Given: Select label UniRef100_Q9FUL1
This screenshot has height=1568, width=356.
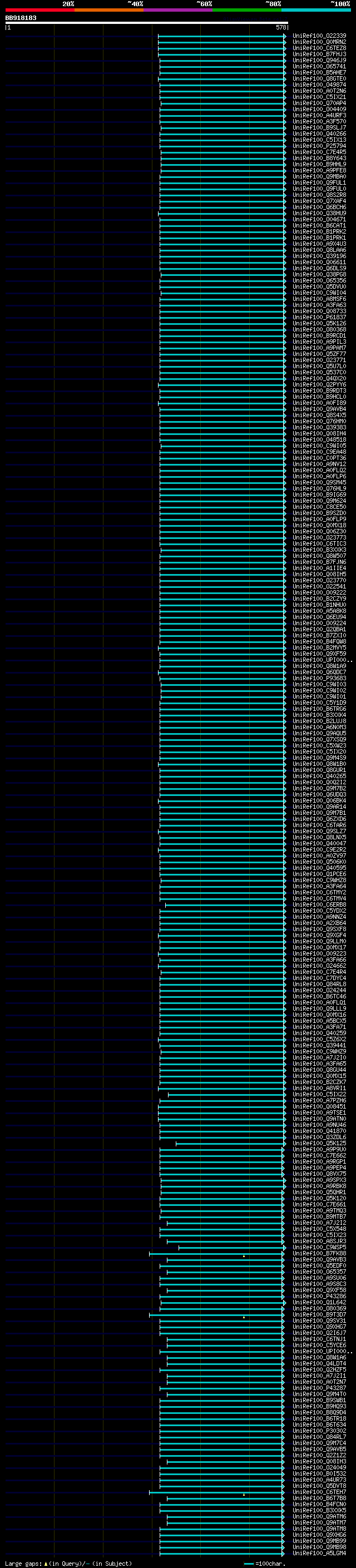Looking at the screenshot, I should [319, 182].
